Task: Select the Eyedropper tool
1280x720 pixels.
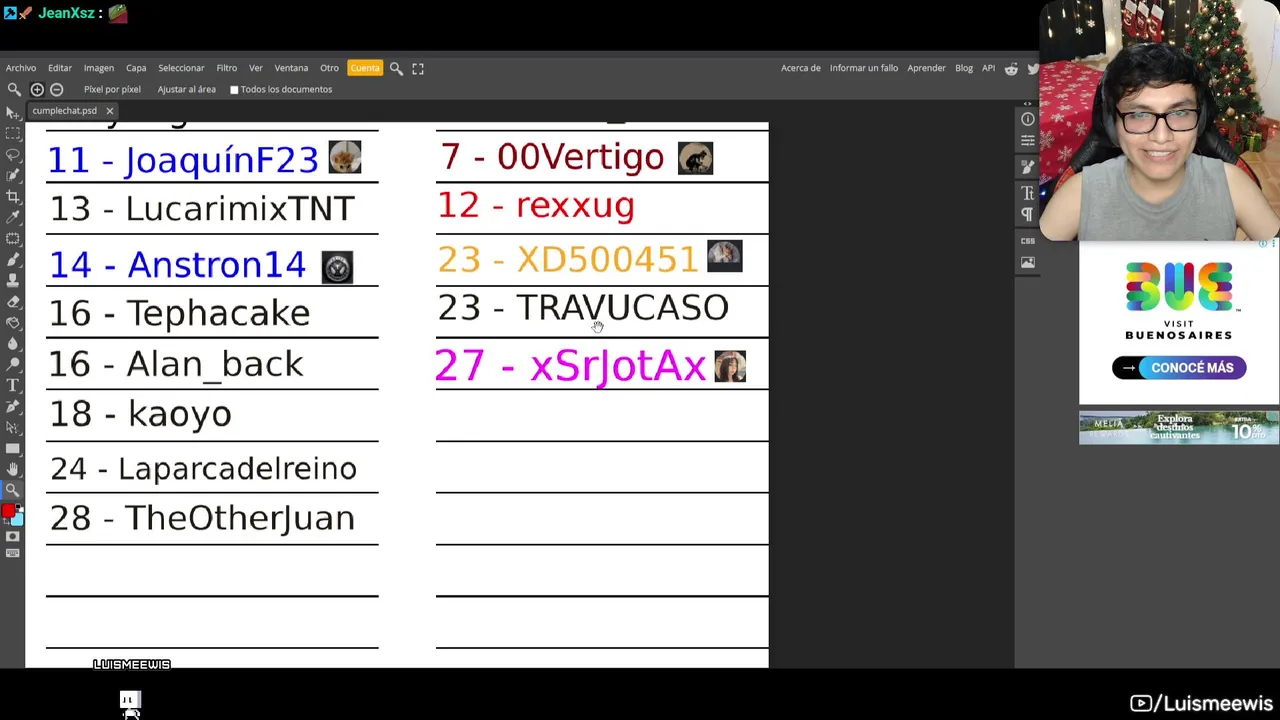Action: [x=13, y=219]
